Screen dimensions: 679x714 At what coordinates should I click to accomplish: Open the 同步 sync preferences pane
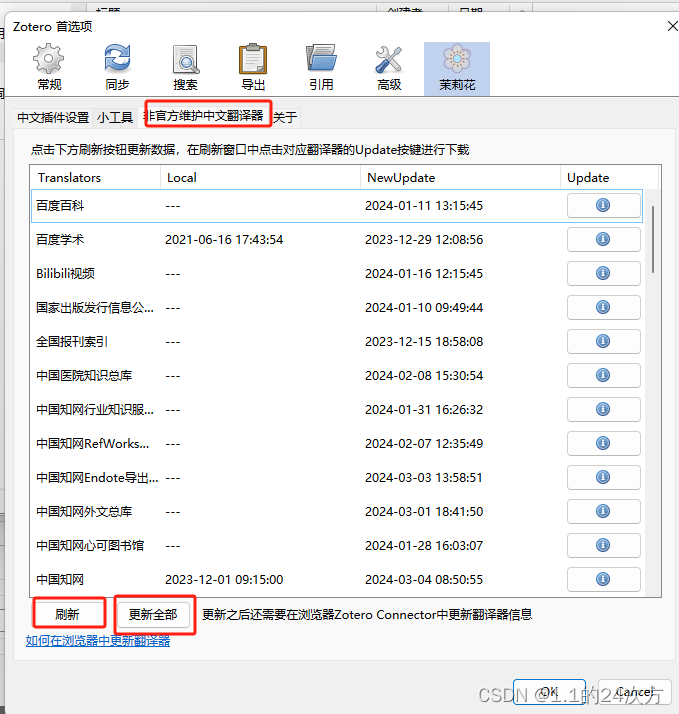[x=117, y=68]
